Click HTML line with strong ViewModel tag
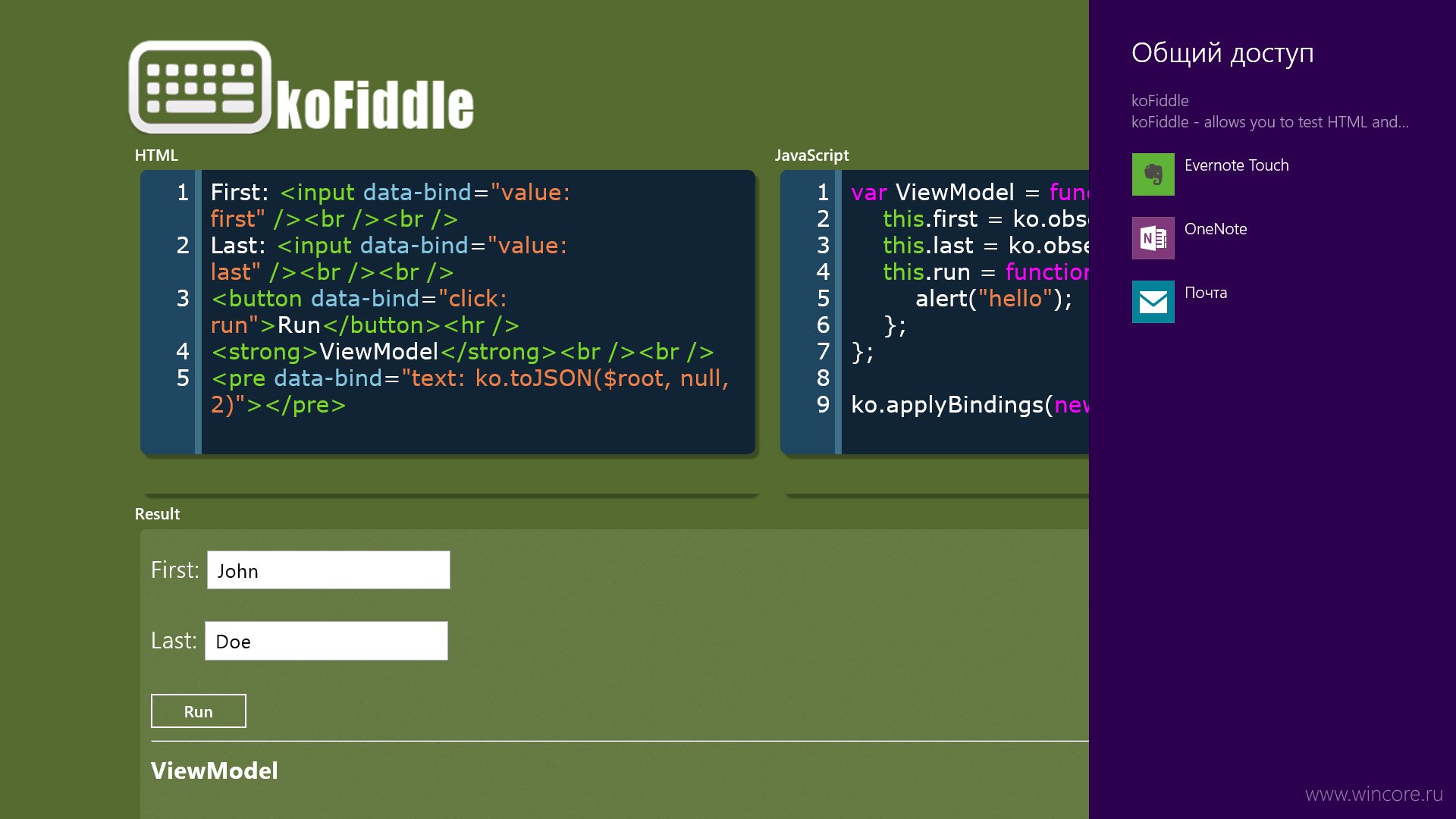The width and height of the screenshot is (1456, 819). coord(463,352)
